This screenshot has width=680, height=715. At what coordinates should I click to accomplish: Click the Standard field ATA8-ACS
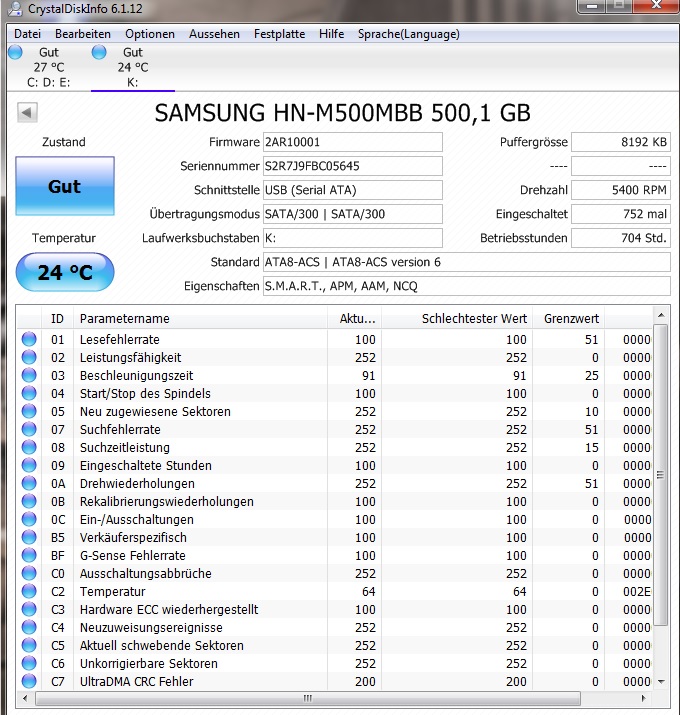(x=467, y=262)
